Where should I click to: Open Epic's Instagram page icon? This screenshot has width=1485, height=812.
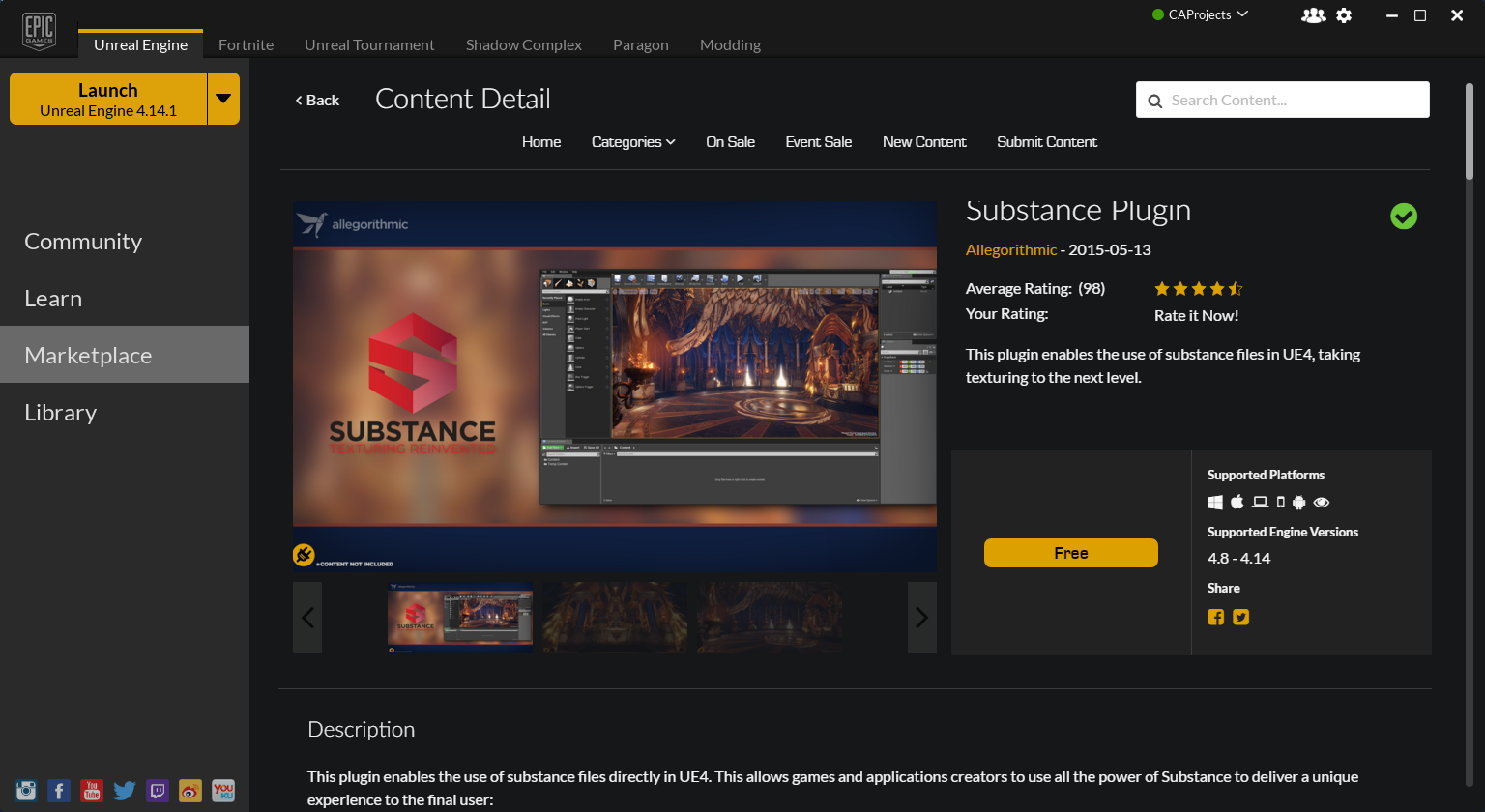click(26, 791)
